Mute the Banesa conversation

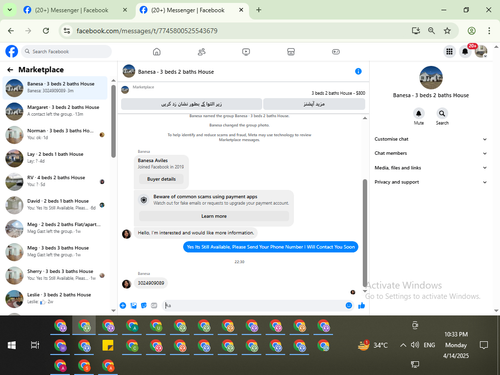tap(419, 114)
